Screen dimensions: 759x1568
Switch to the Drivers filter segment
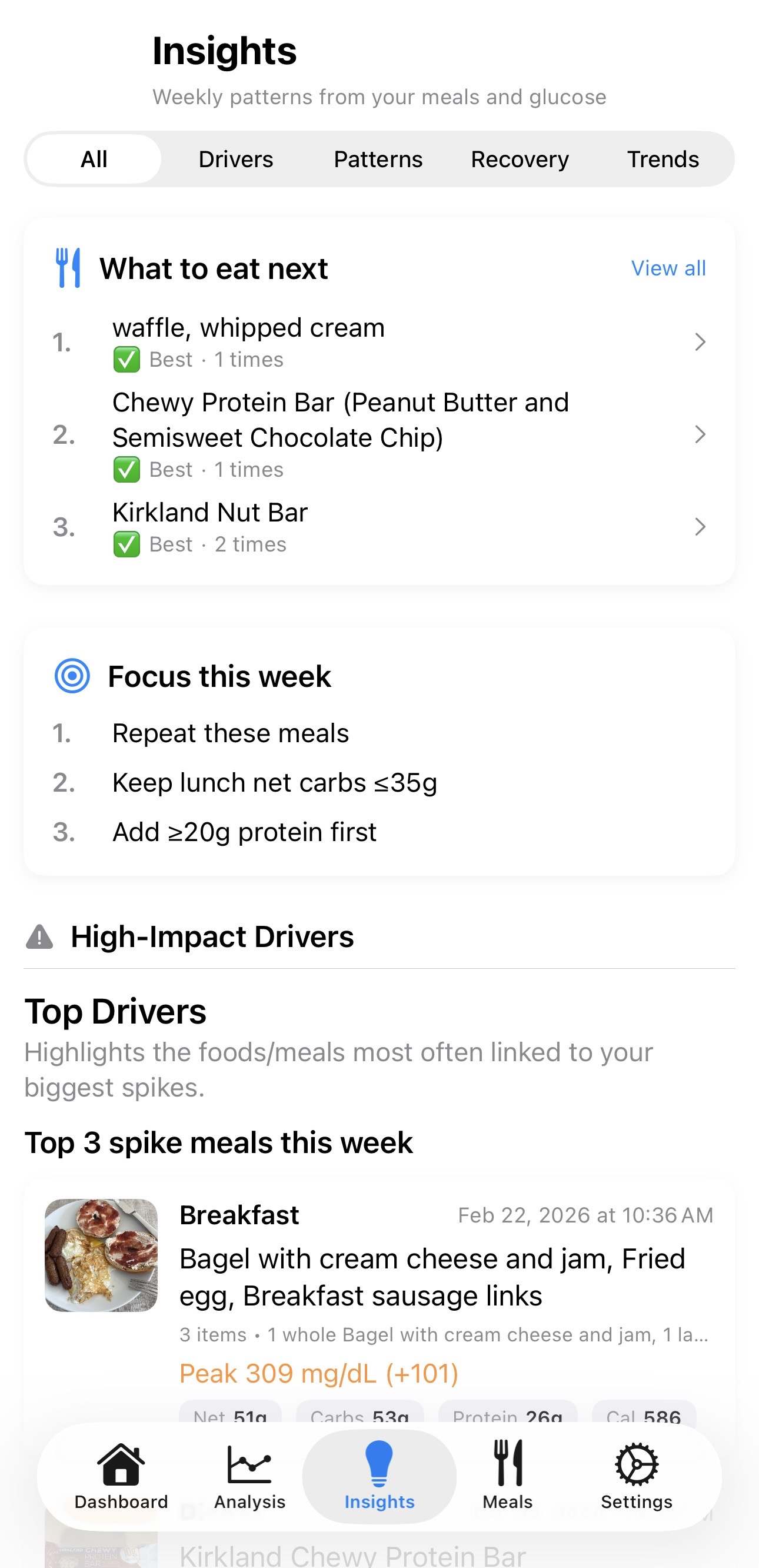click(x=235, y=160)
